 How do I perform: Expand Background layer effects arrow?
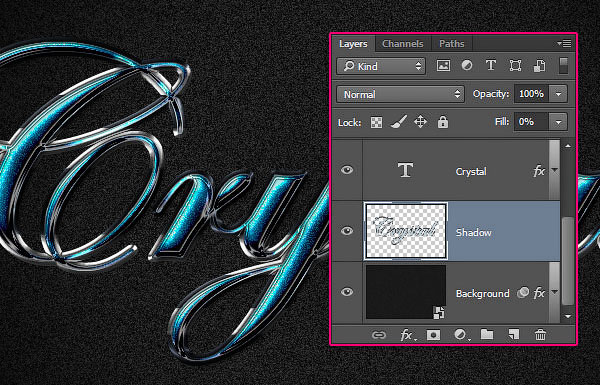coord(554,293)
